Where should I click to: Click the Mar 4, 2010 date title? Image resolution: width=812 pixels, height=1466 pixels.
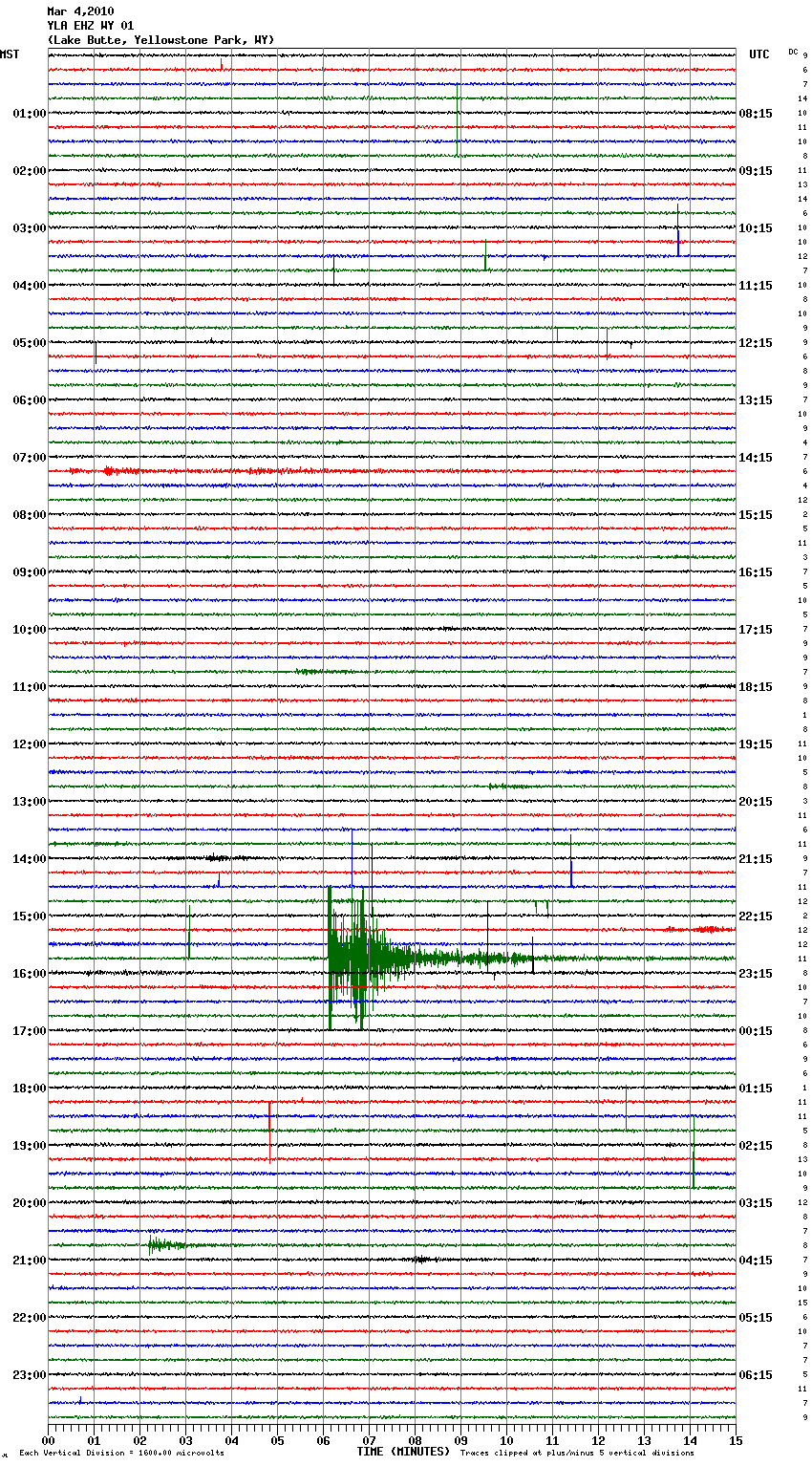click(x=80, y=11)
